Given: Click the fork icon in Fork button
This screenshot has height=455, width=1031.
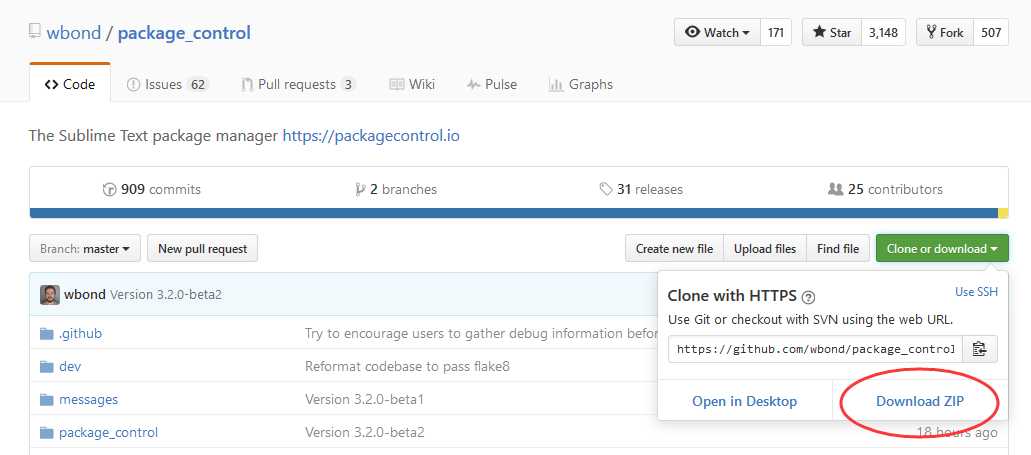Looking at the screenshot, I should pyautogui.click(x=931, y=32).
